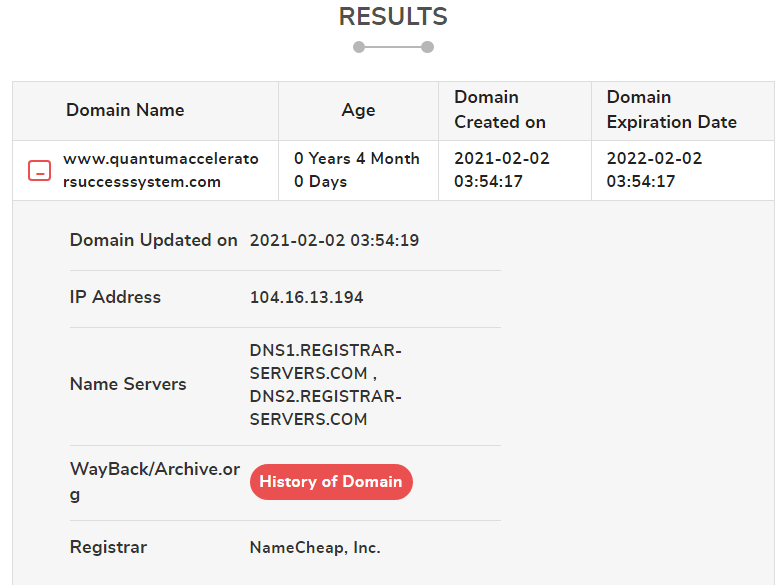Screen dimensions: 783x585
Task: Click the Registrar label
Action: [x=108, y=547]
